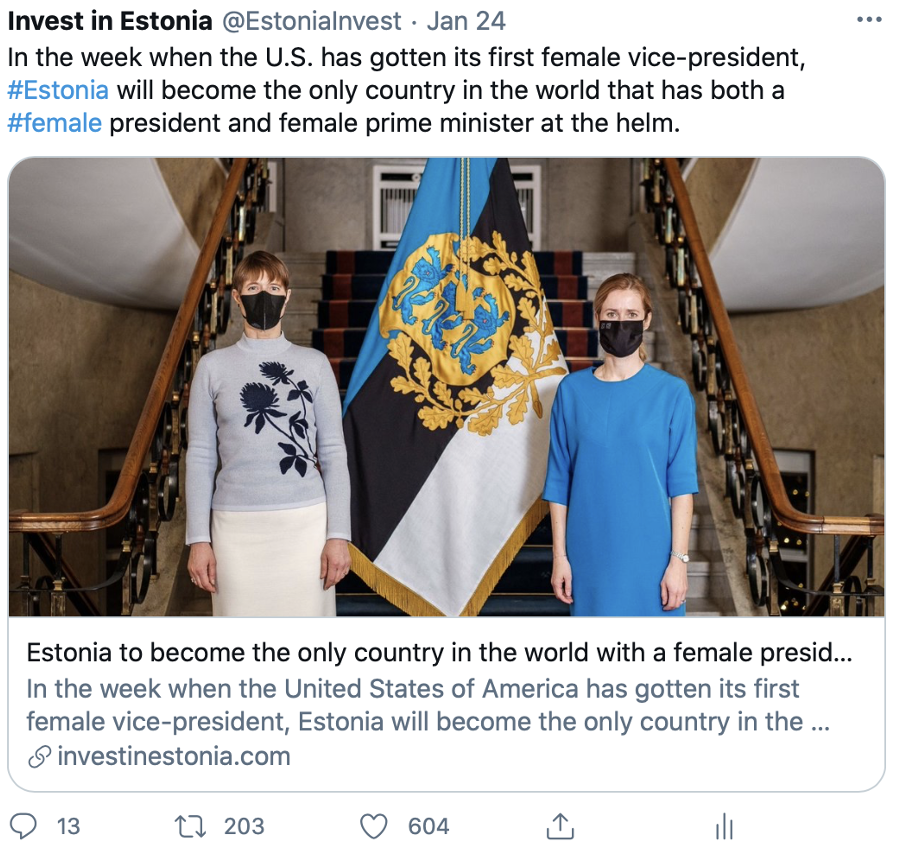Click the @EstoniaInvest handle
The height and width of the screenshot is (850, 900).
click(312, 20)
